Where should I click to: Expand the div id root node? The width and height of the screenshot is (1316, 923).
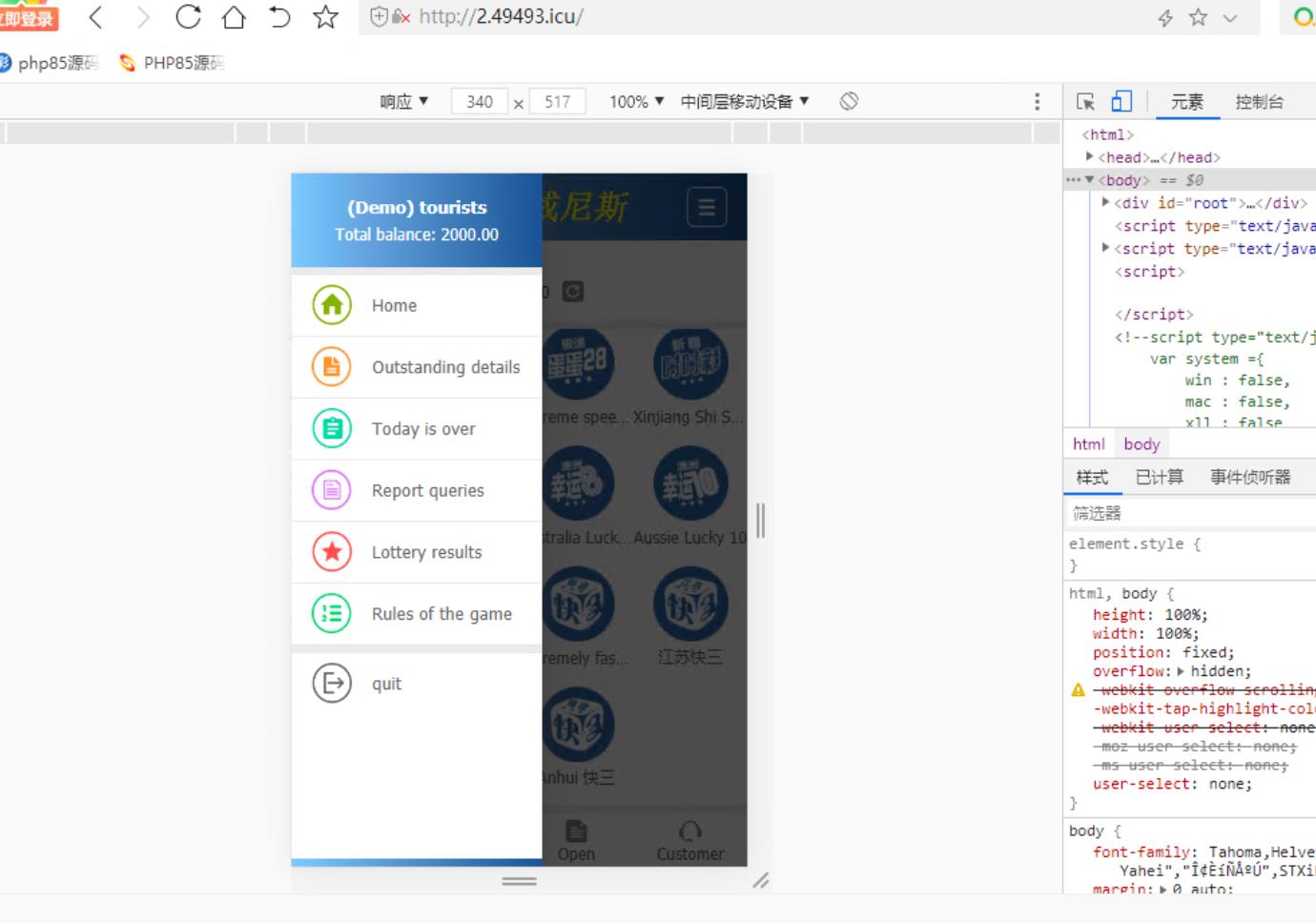(x=1105, y=203)
